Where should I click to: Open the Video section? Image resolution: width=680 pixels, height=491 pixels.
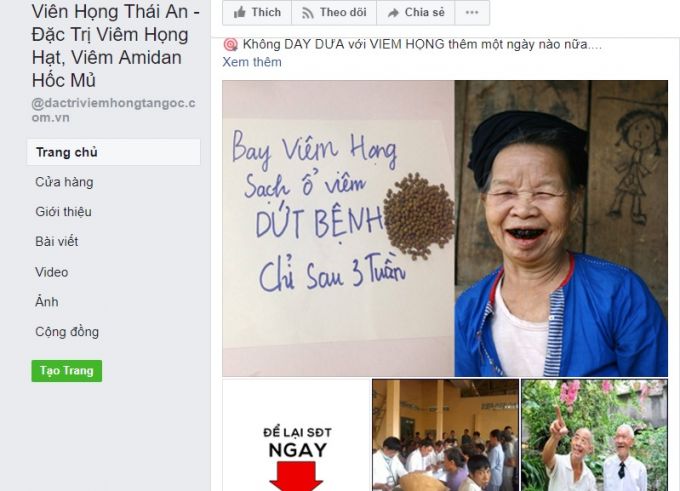pyautogui.click(x=52, y=272)
